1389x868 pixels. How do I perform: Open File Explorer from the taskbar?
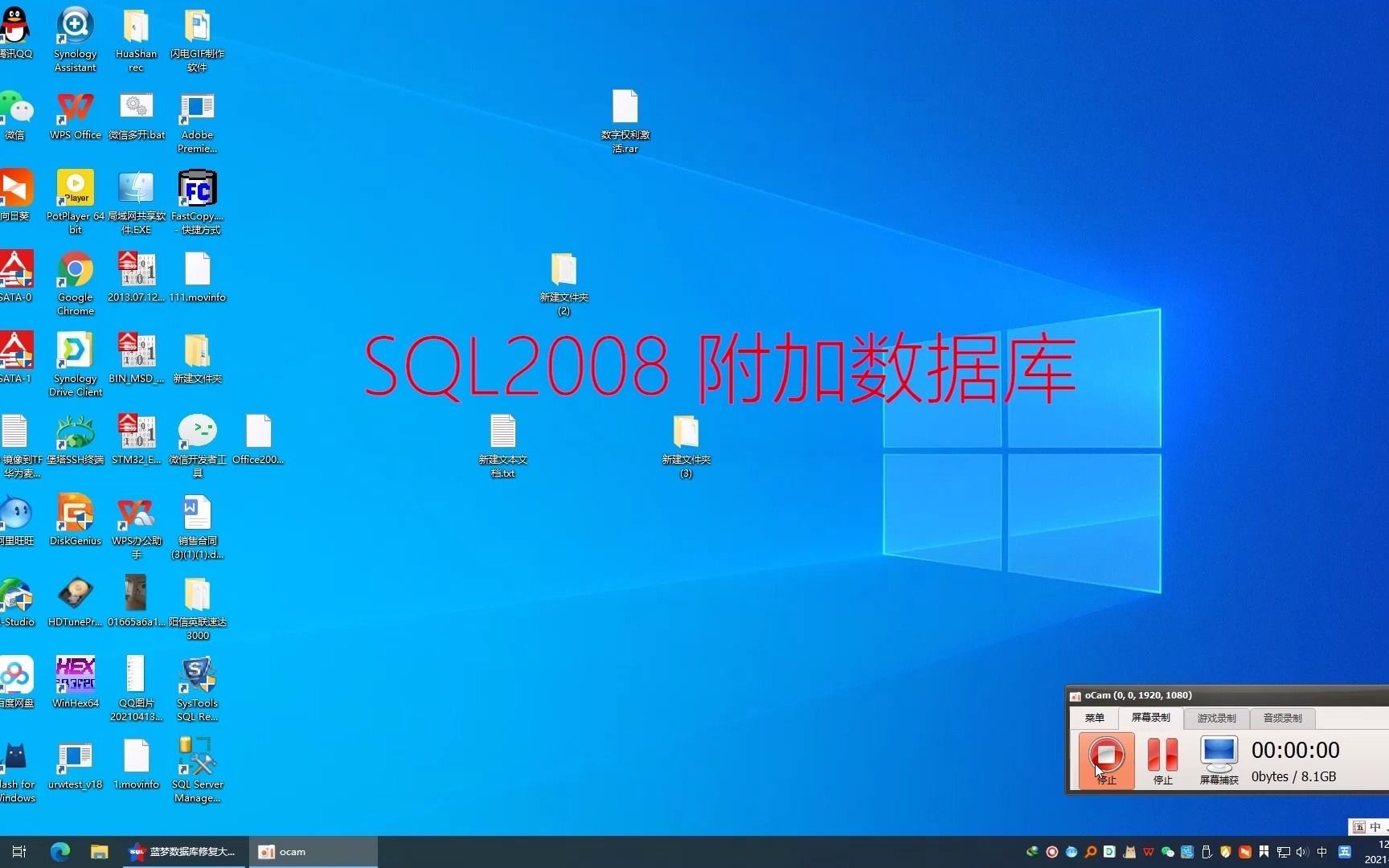99,852
